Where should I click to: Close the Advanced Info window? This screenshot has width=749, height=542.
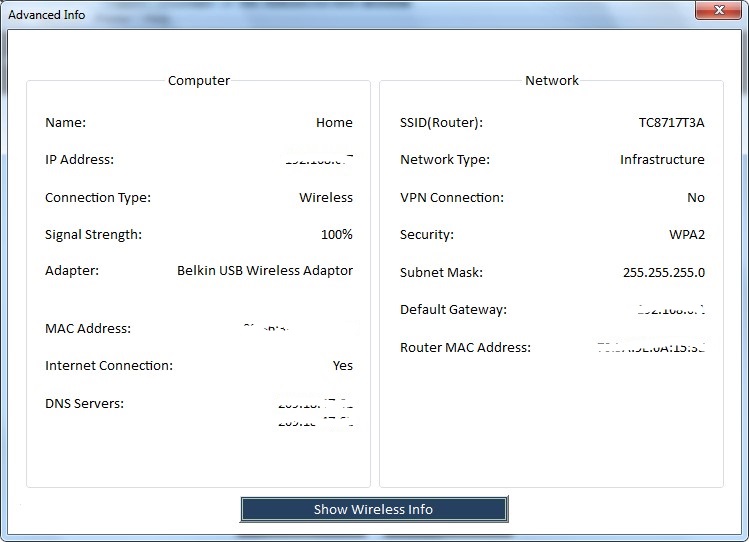(x=719, y=10)
